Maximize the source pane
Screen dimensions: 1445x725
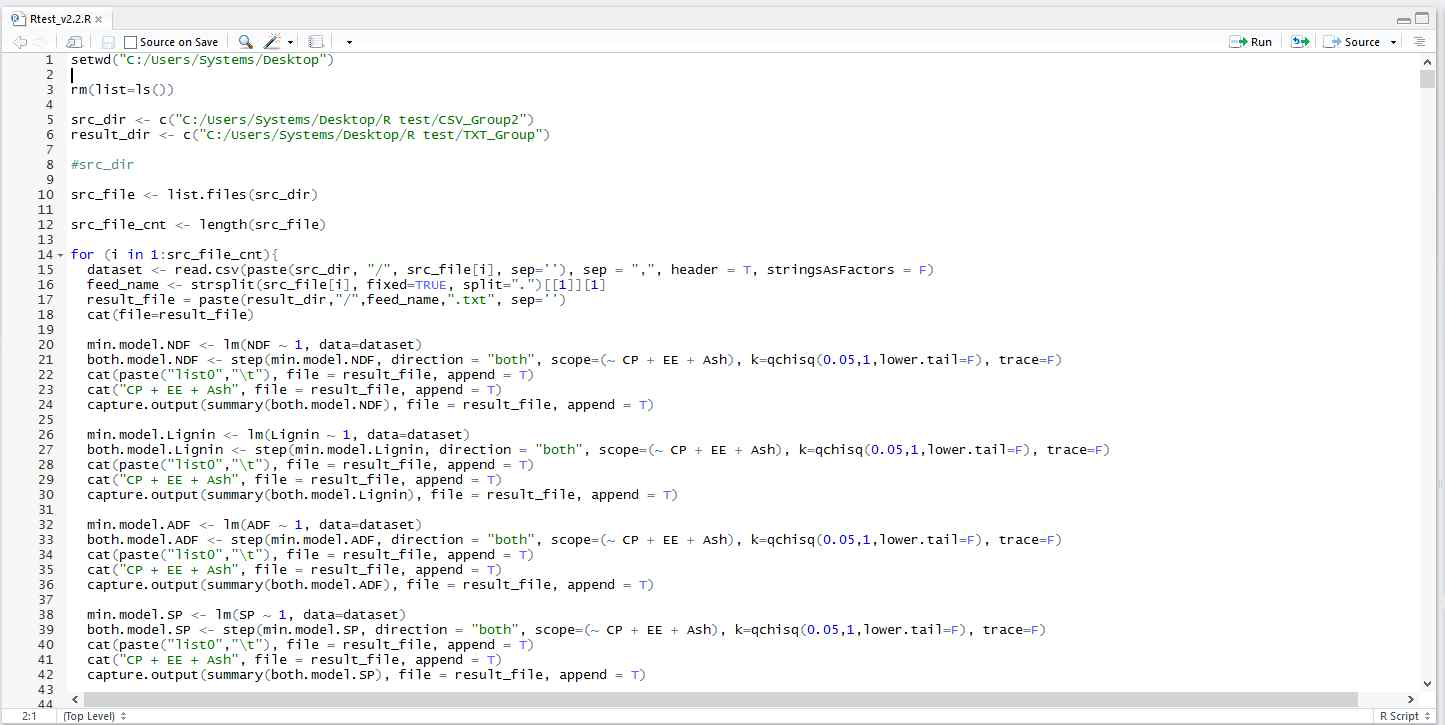pos(1423,17)
